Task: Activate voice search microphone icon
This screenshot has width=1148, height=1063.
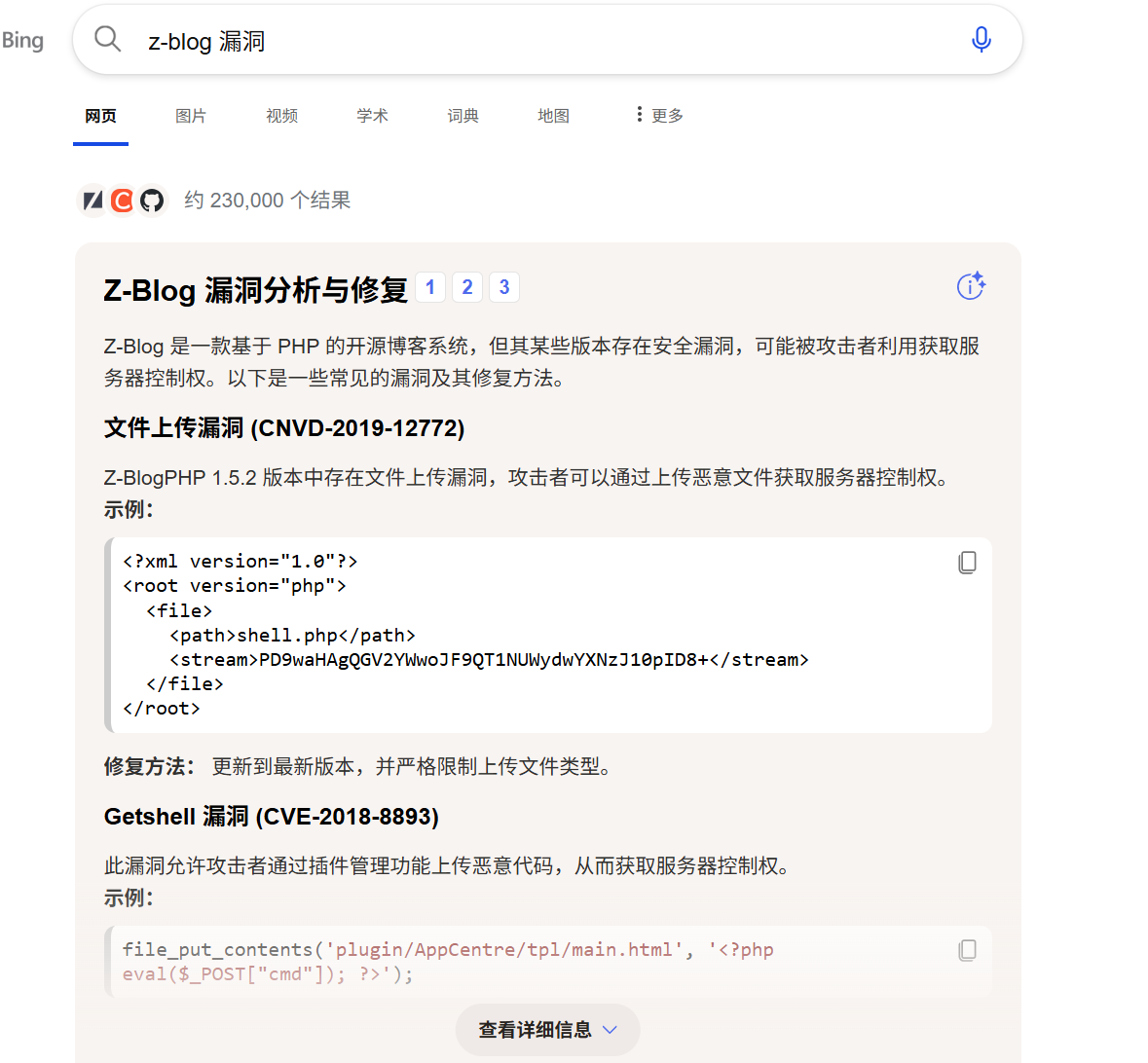Action: 981,40
